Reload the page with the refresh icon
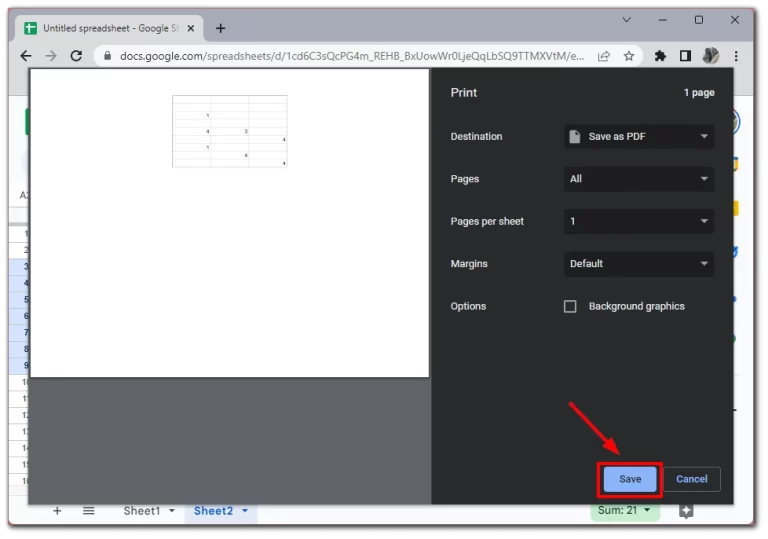Image resolution: width=768 pixels, height=539 pixels. tap(76, 57)
